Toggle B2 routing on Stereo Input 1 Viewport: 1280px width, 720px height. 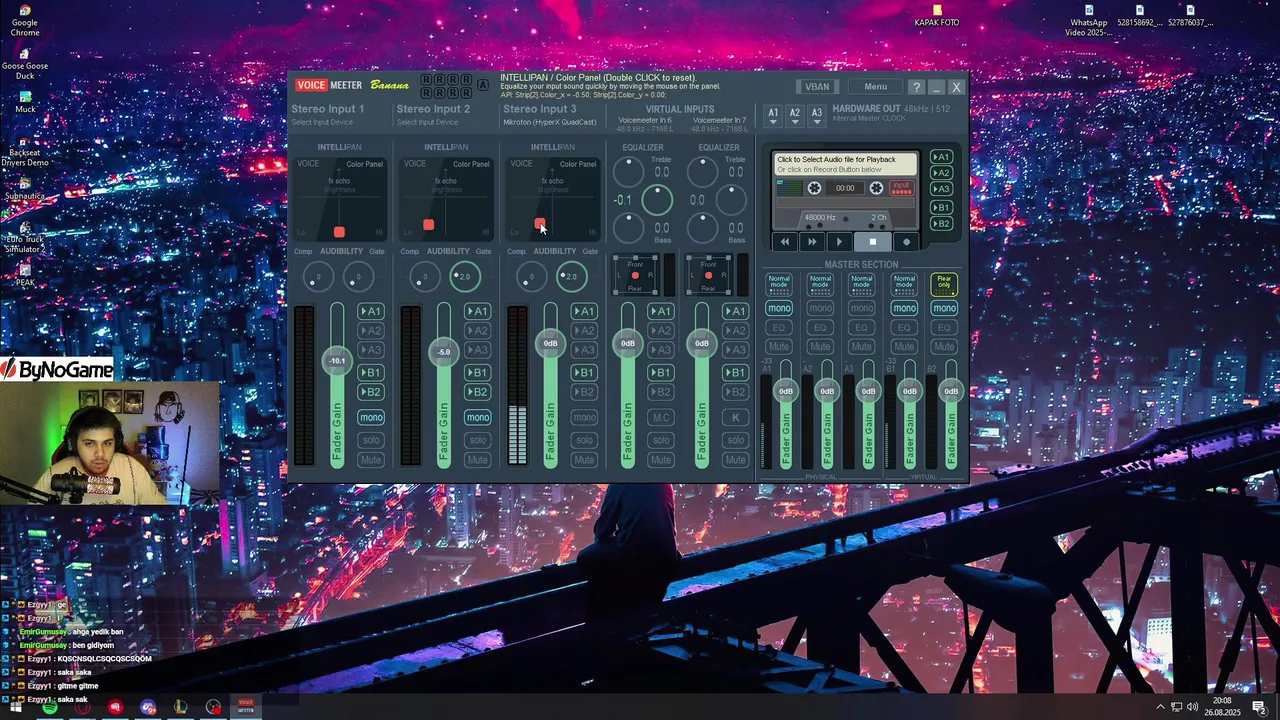(x=371, y=392)
